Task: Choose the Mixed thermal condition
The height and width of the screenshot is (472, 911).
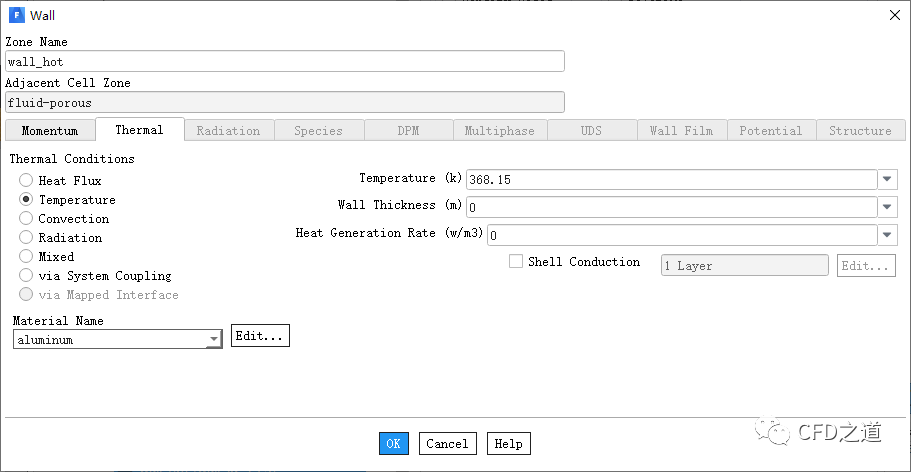Action: pos(26,257)
